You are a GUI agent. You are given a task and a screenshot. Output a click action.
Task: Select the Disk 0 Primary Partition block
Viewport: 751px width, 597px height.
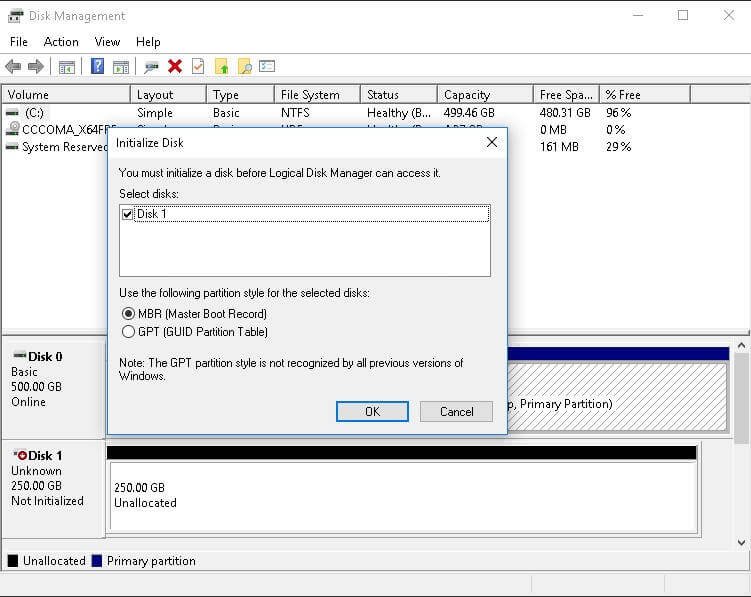[617, 397]
